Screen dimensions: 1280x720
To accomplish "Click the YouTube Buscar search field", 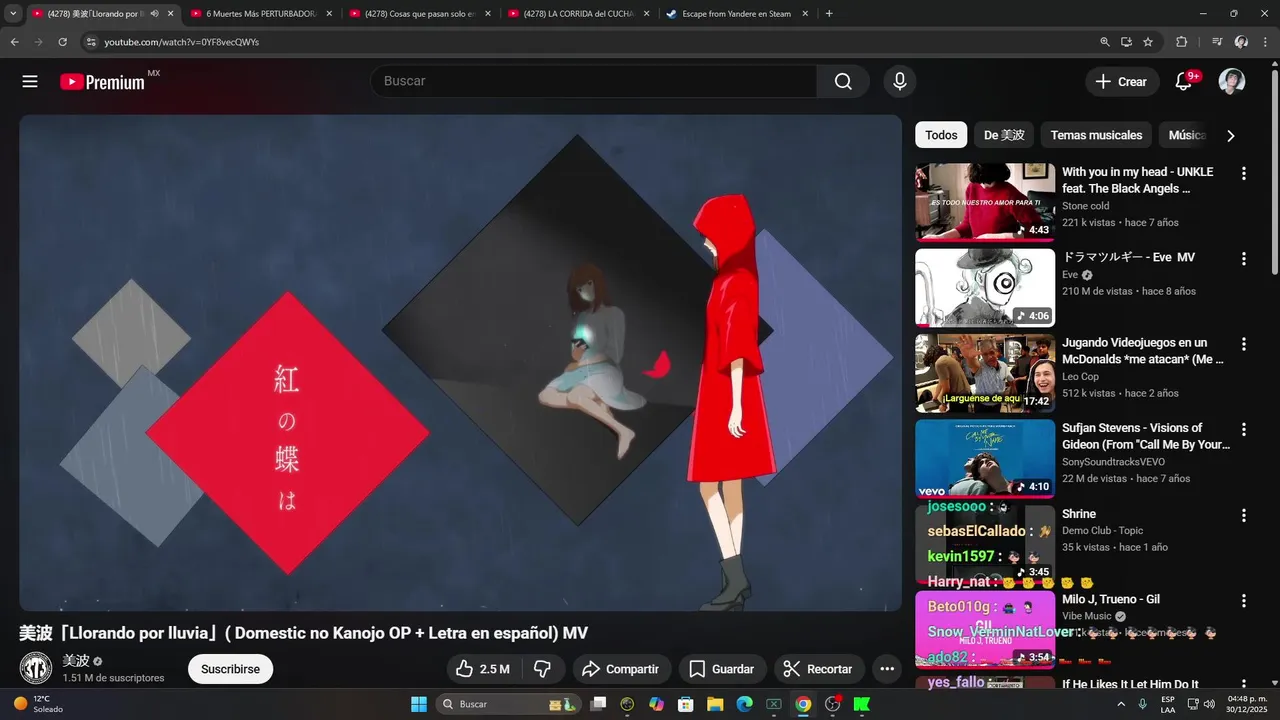I will (594, 82).
